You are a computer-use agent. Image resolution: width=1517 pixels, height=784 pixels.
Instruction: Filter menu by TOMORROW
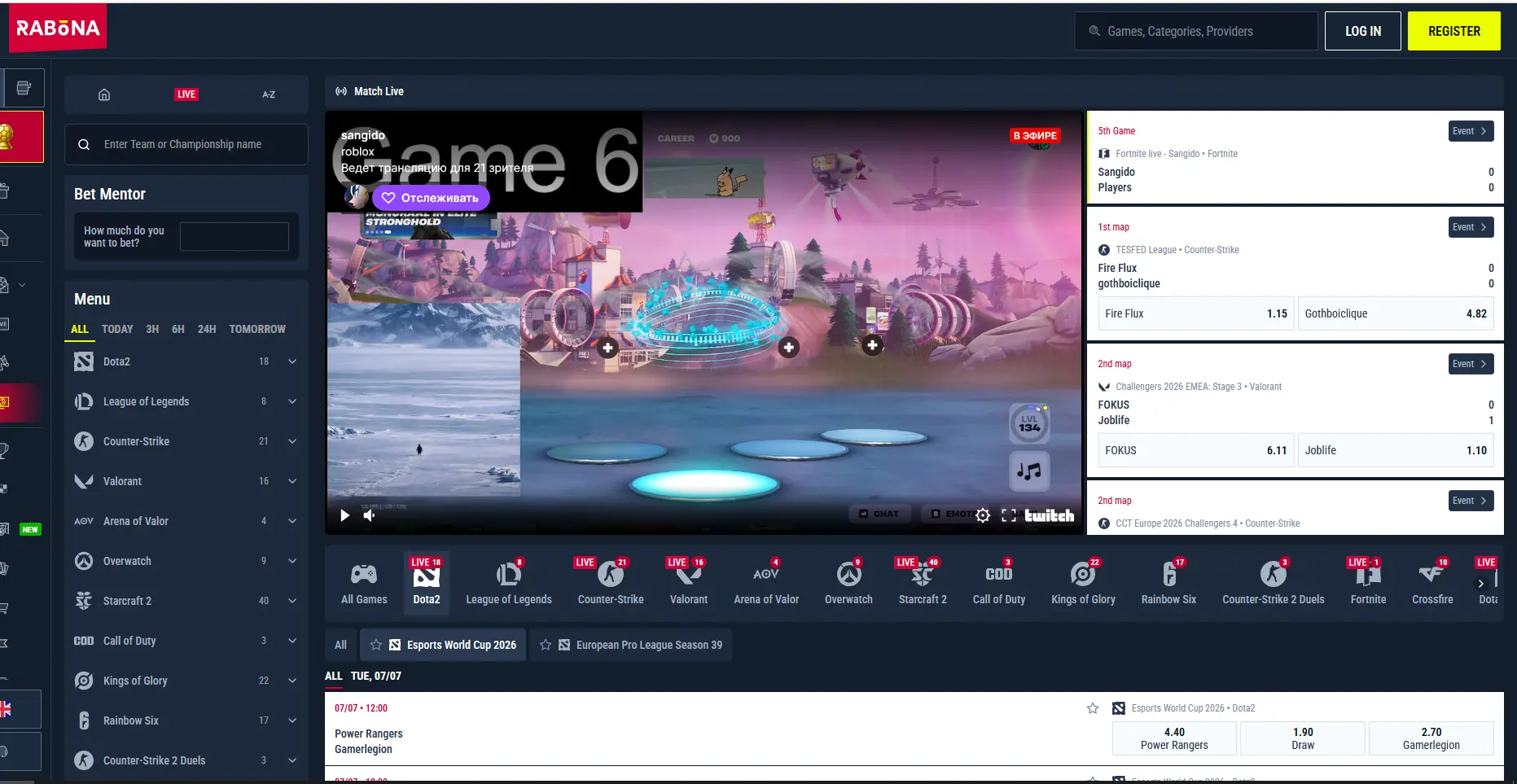point(257,329)
